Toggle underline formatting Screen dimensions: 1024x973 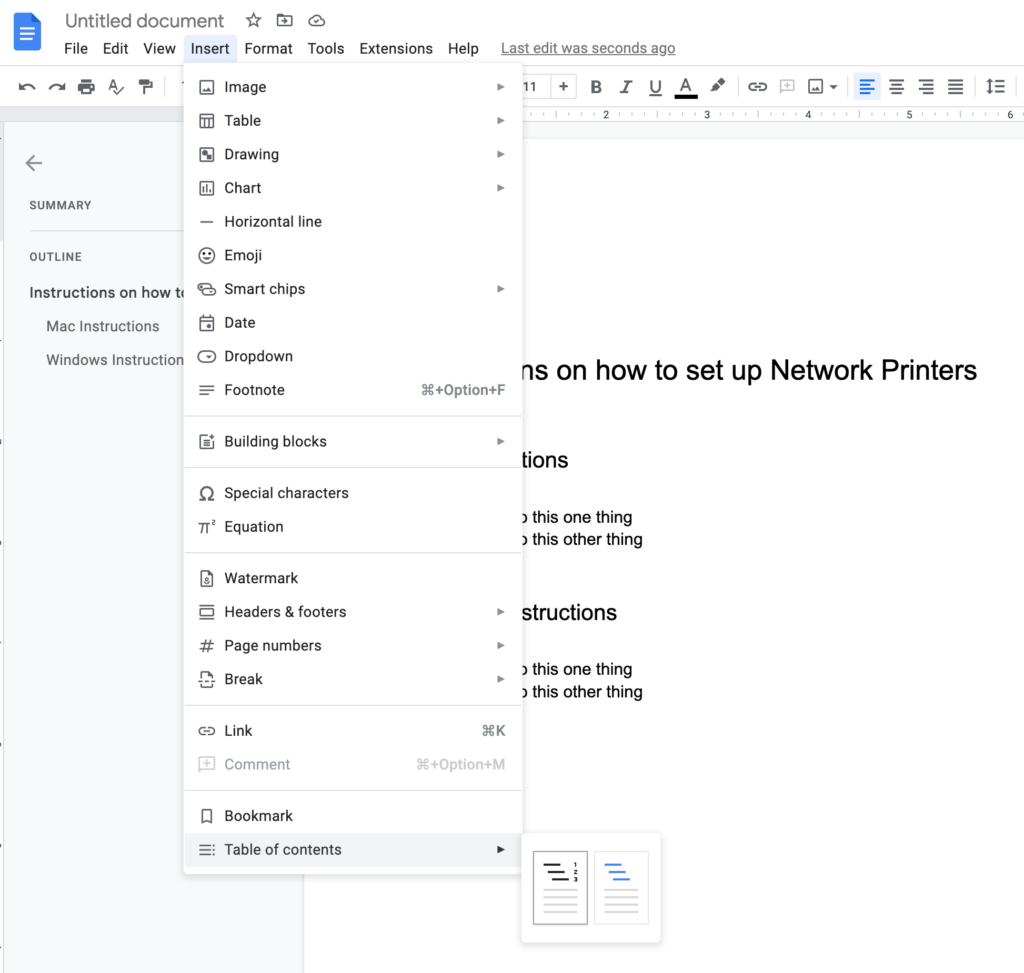[655, 87]
